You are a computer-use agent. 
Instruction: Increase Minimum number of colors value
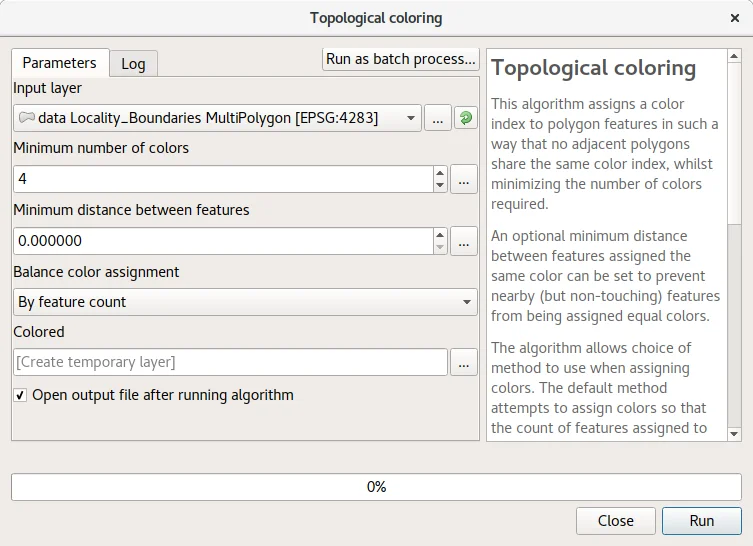click(x=440, y=173)
